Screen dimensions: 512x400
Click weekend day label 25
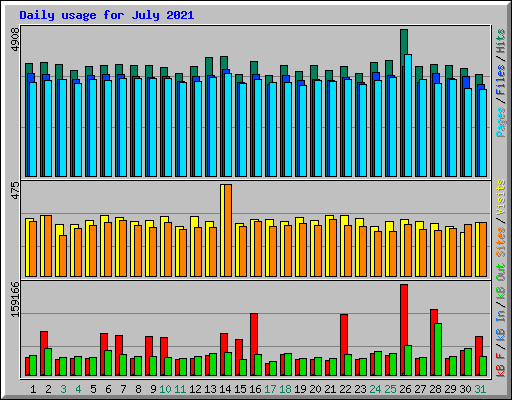point(390,389)
